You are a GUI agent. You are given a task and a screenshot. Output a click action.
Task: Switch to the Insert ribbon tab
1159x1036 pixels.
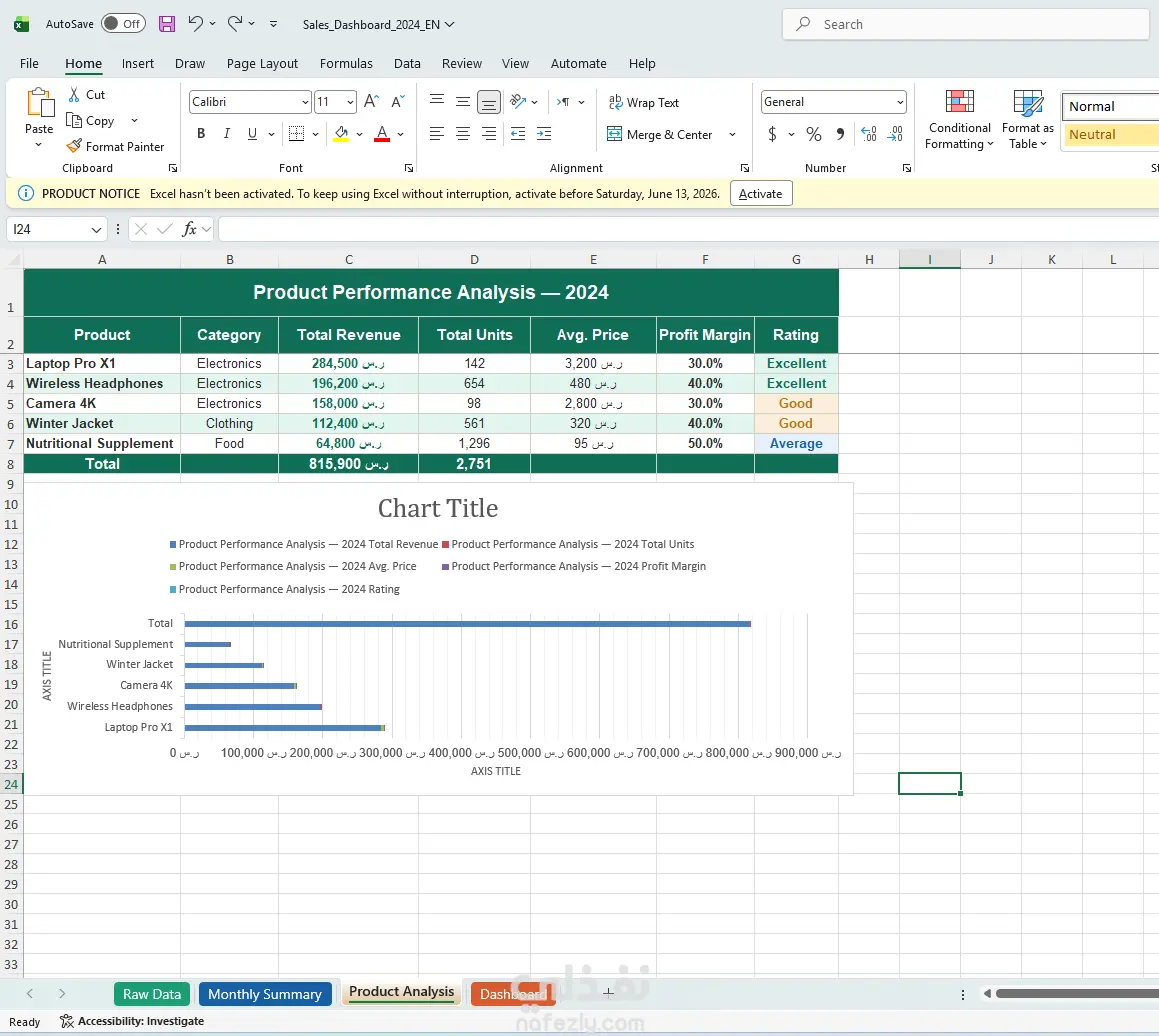137,64
